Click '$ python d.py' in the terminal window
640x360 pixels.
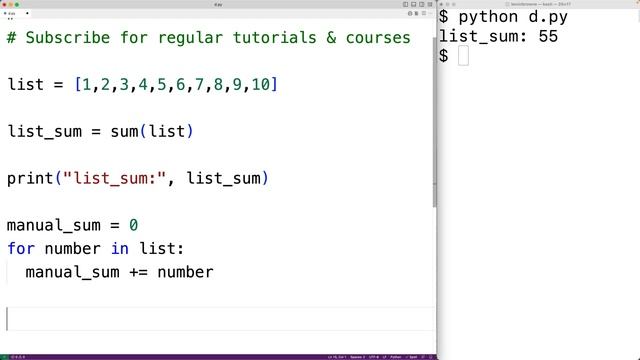503,17
